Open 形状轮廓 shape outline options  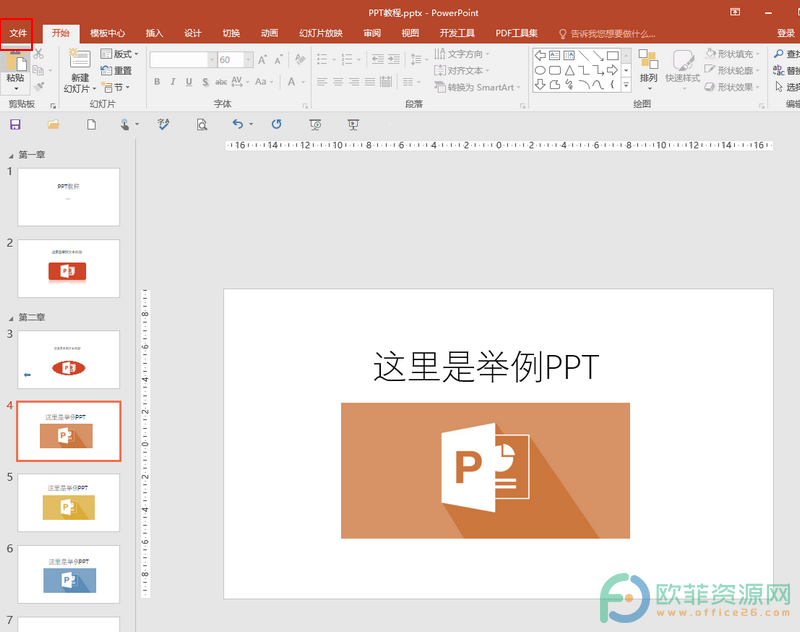pyautogui.click(x=733, y=70)
